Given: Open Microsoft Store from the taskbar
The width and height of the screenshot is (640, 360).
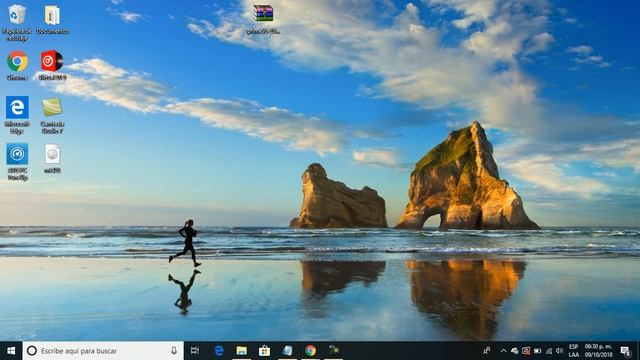Looking at the screenshot, I should click(x=264, y=351).
